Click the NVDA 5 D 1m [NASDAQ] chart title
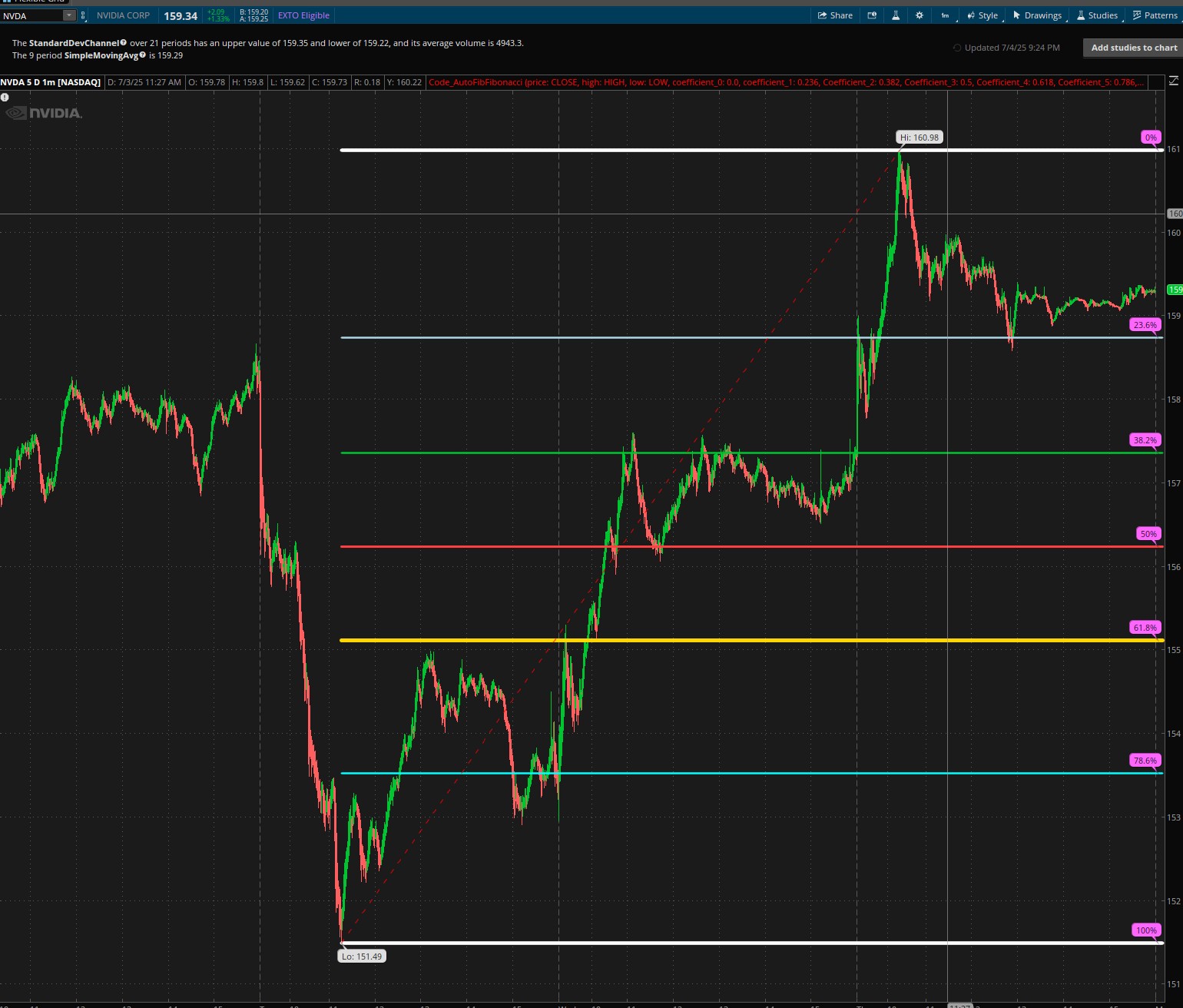Viewport: 1183px width, 1008px height. [x=51, y=82]
